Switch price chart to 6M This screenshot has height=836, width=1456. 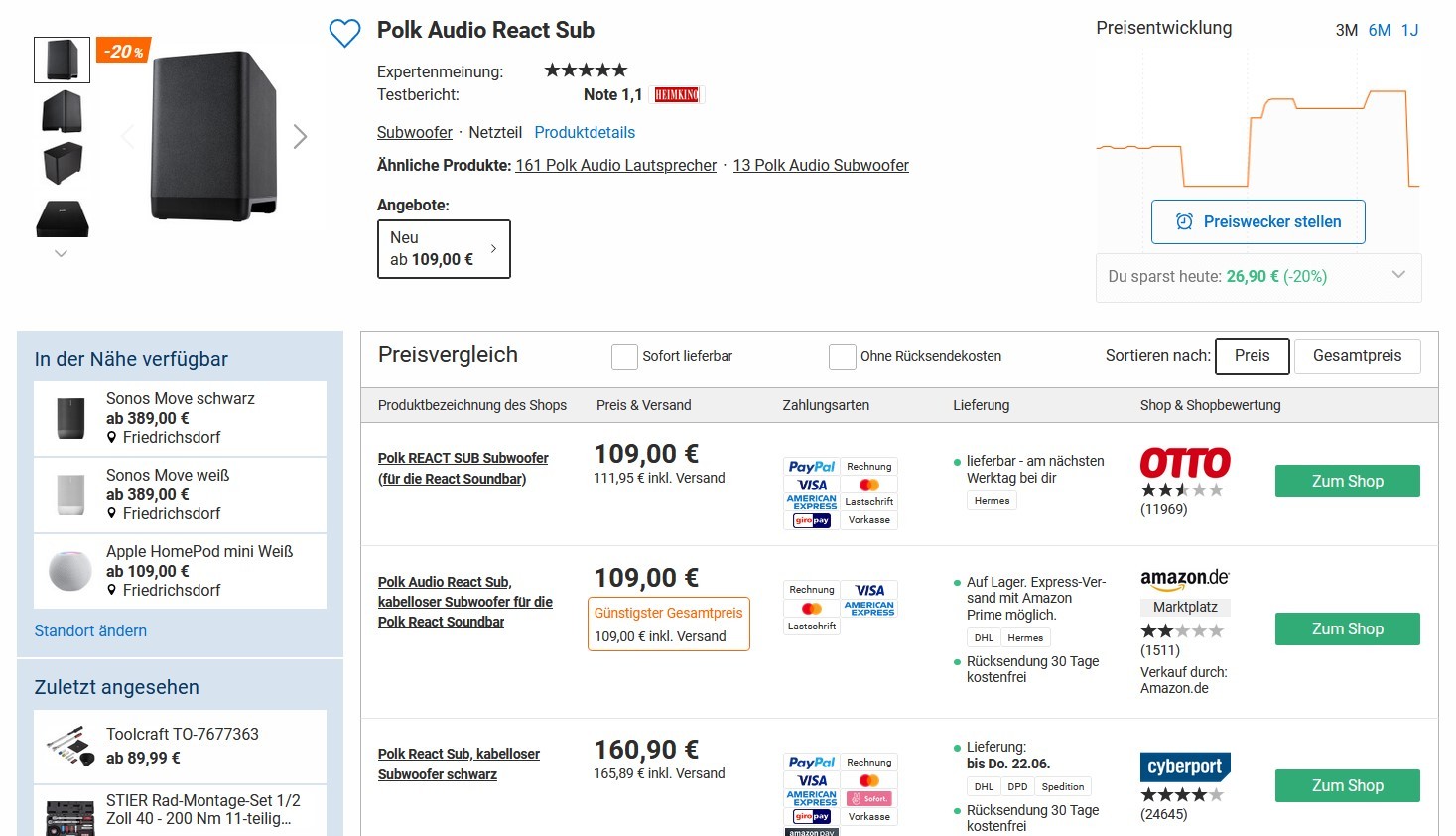pyautogui.click(x=1379, y=30)
